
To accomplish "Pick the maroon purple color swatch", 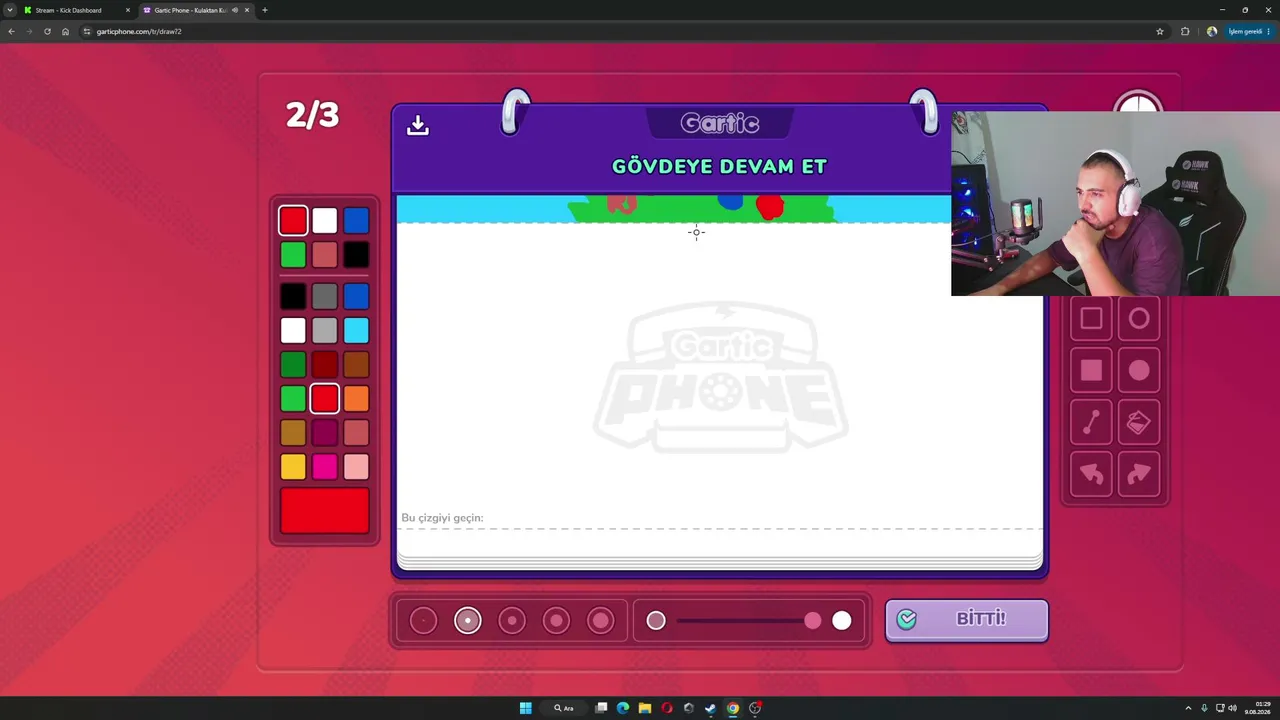I will [x=324, y=433].
